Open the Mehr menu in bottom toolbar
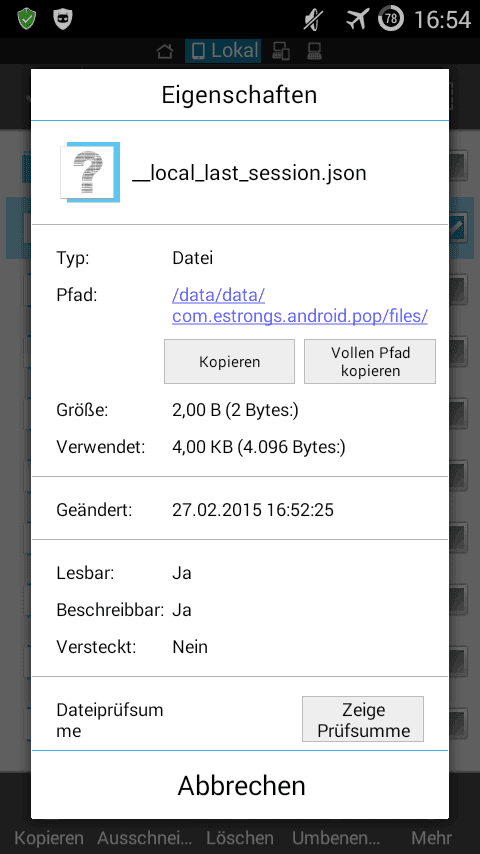This screenshot has width=480, height=854. 432,838
